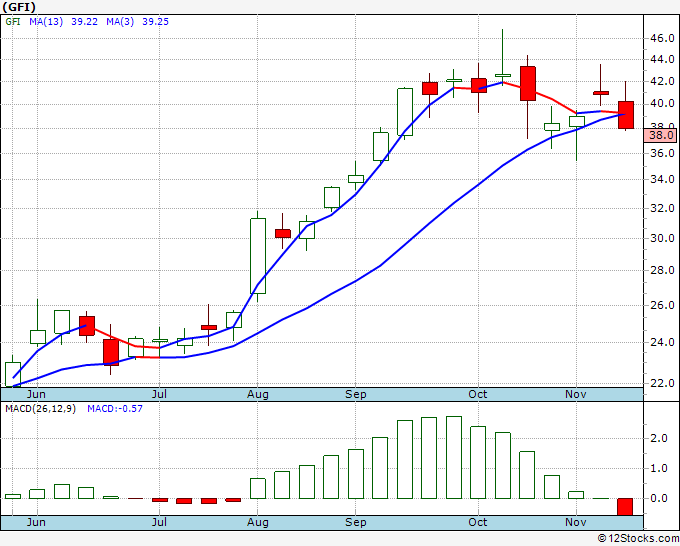The height and width of the screenshot is (546, 680).
Task: Click the tallest green MACD histogram bar
Action: tap(454, 457)
